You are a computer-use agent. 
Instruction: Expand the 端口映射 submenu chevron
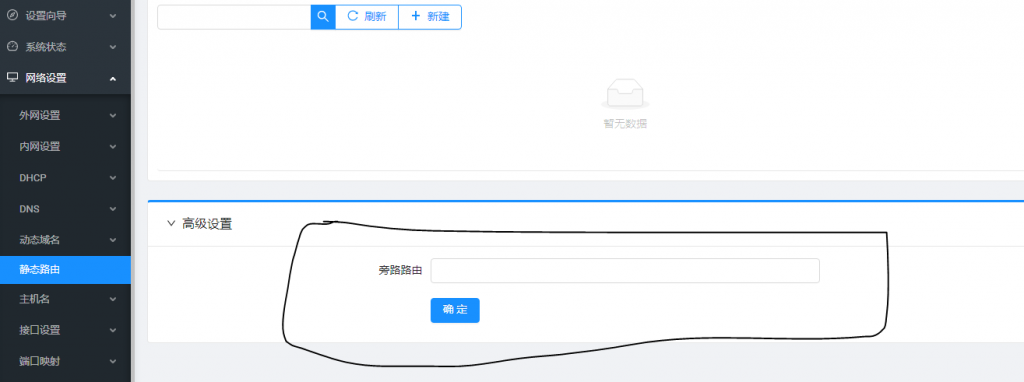[113, 361]
